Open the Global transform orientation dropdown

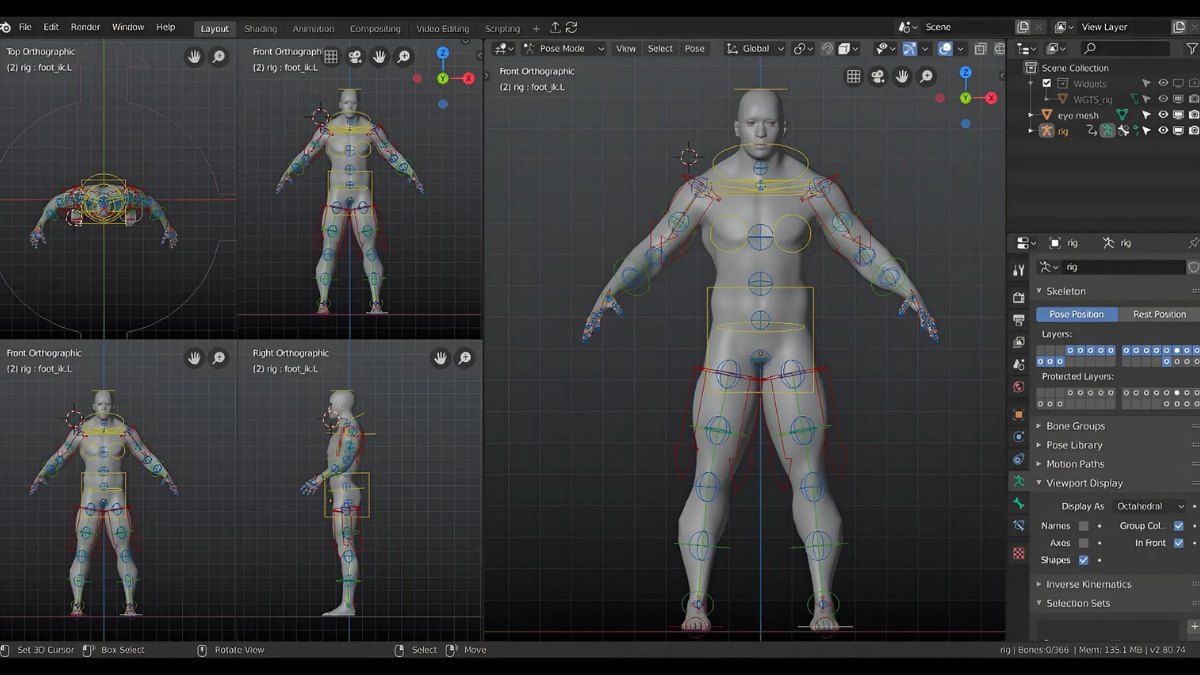756,48
